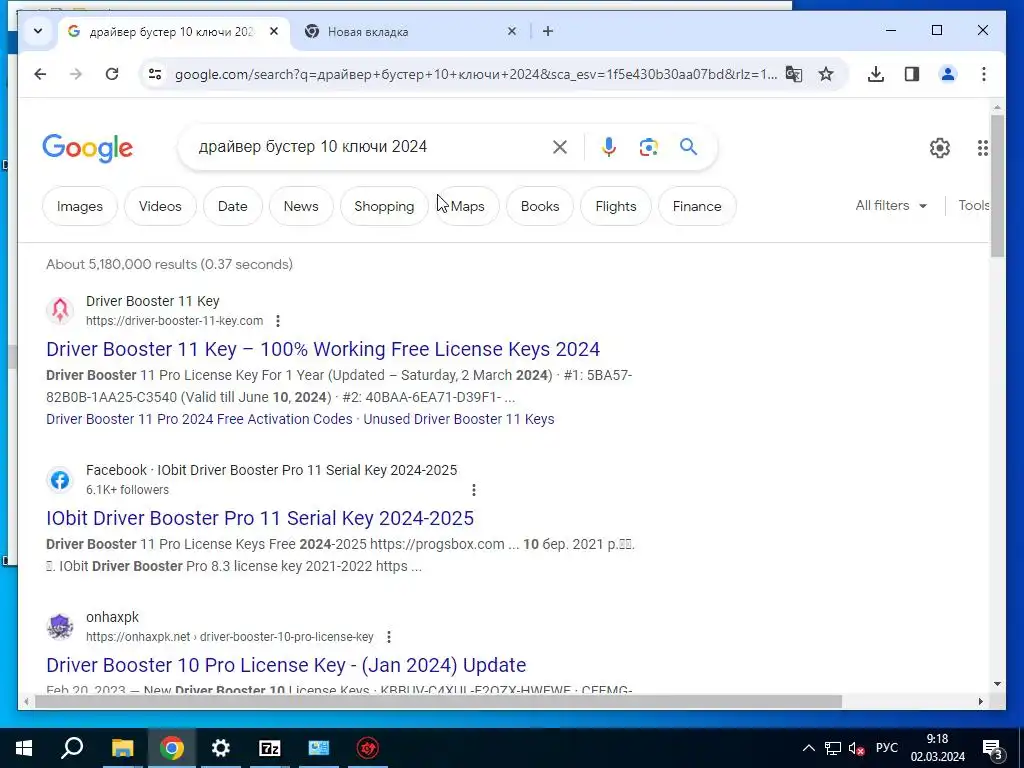Click the scroll down arrow of page scrollbar
Image resolution: width=1024 pixels, height=768 pixels.
pyautogui.click(x=997, y=684)
